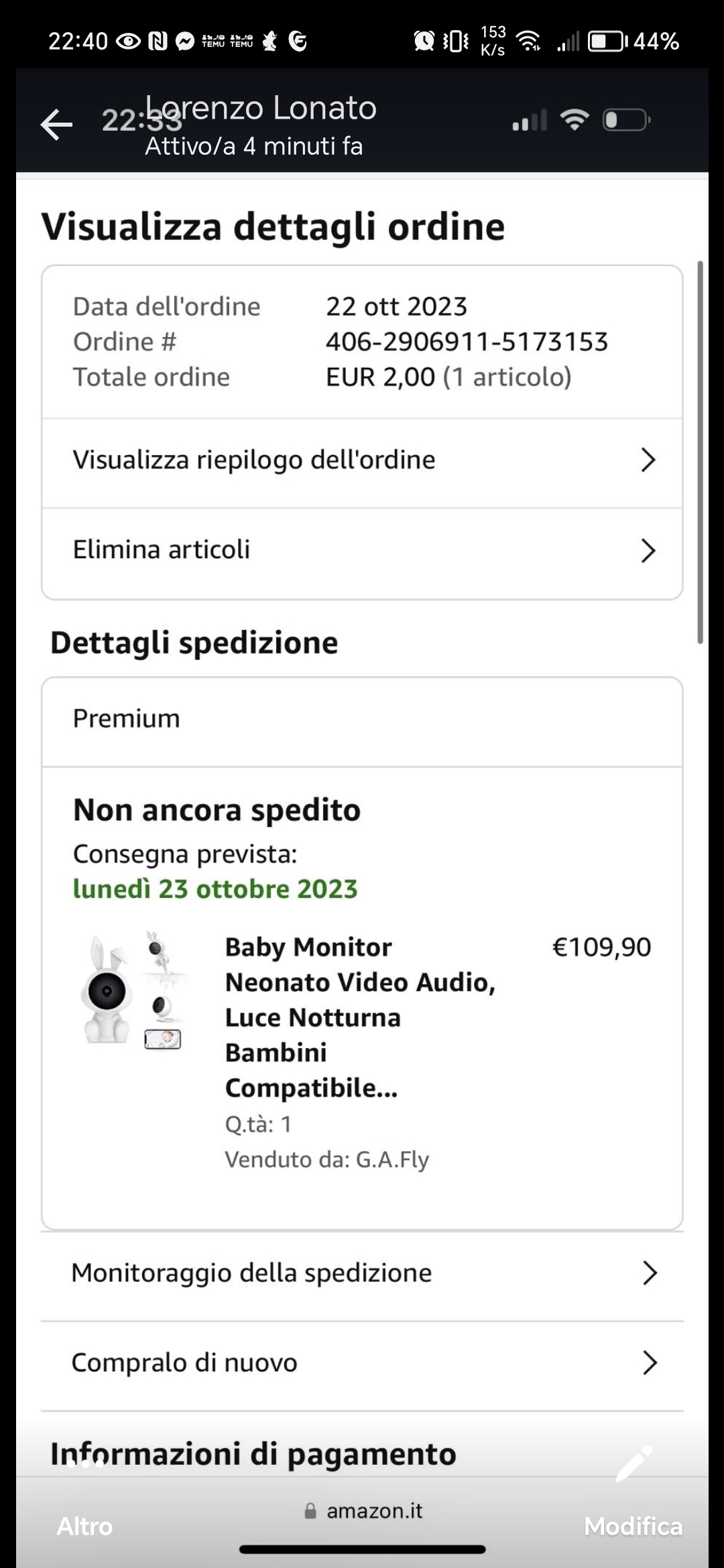Viewport: 724px width, 1568px height.
Task: Tap the alarm clock status icon
Action: tap(424, 42)
